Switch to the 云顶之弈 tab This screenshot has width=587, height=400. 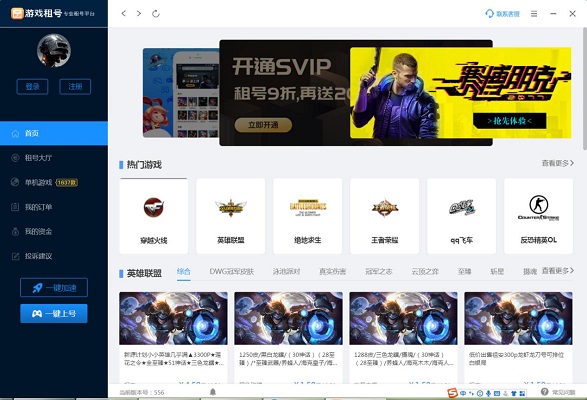pos(425,272)
